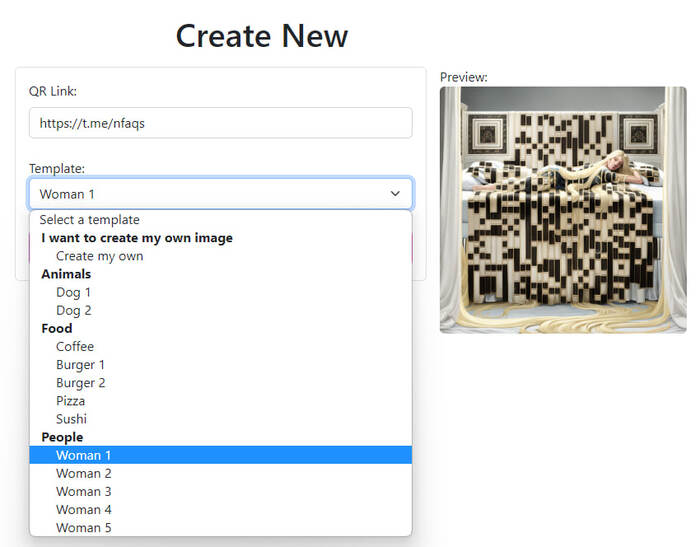
Task: Click the 'Template:' label
Action: pyautogui.click(x=57, y=168)
